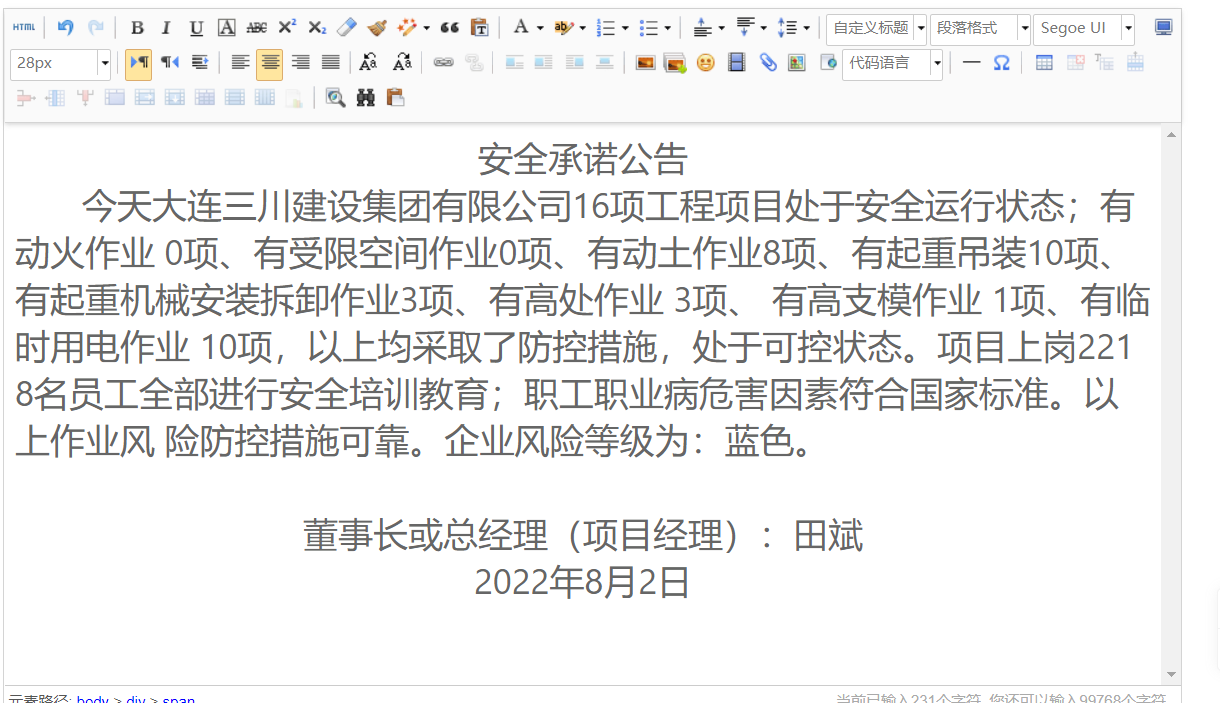
Task: Justify text on both sides
Action: (x=330, y=63)
